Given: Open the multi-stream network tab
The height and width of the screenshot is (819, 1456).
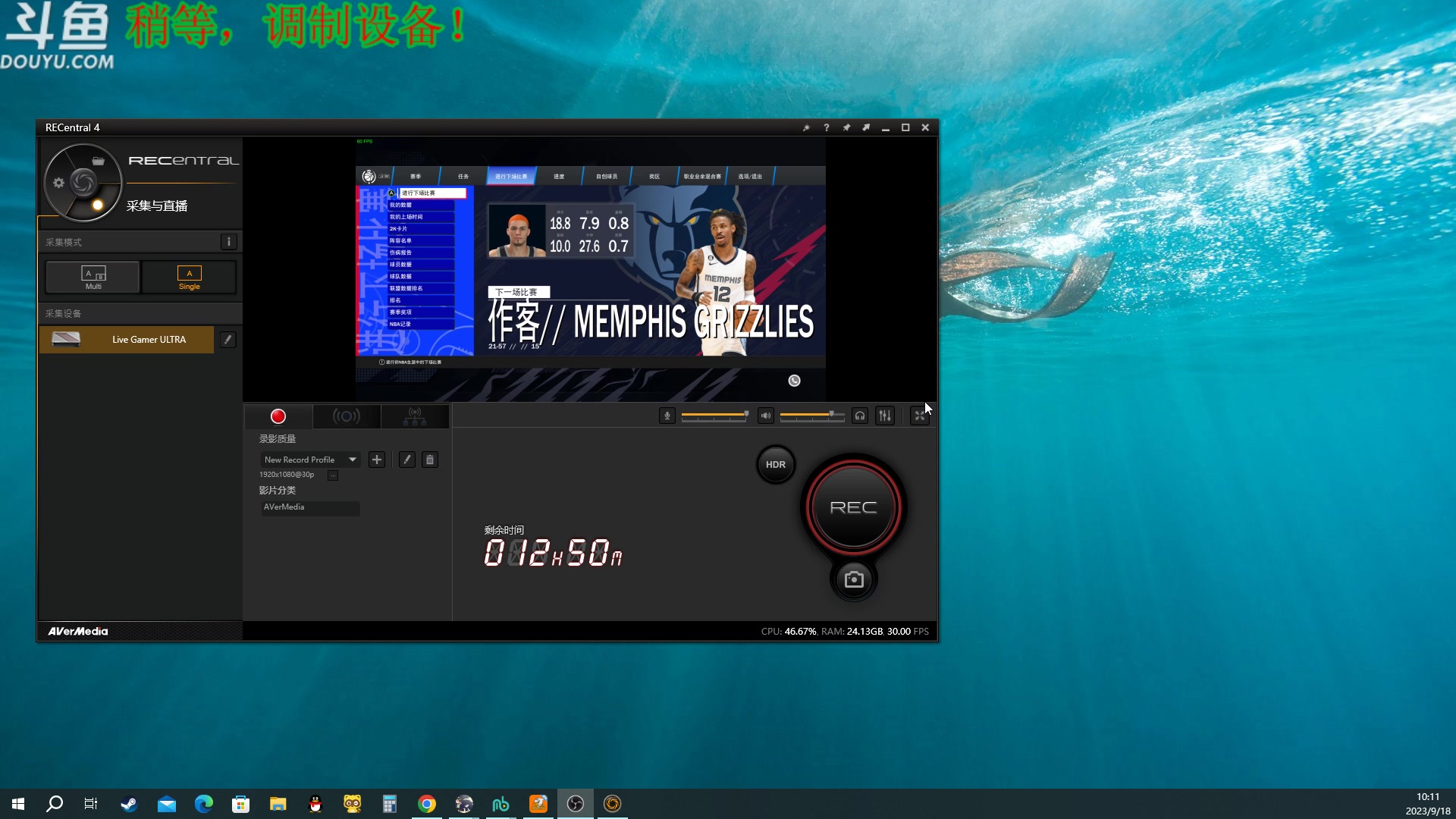Looking at the screenshot, I should (415, 416).
